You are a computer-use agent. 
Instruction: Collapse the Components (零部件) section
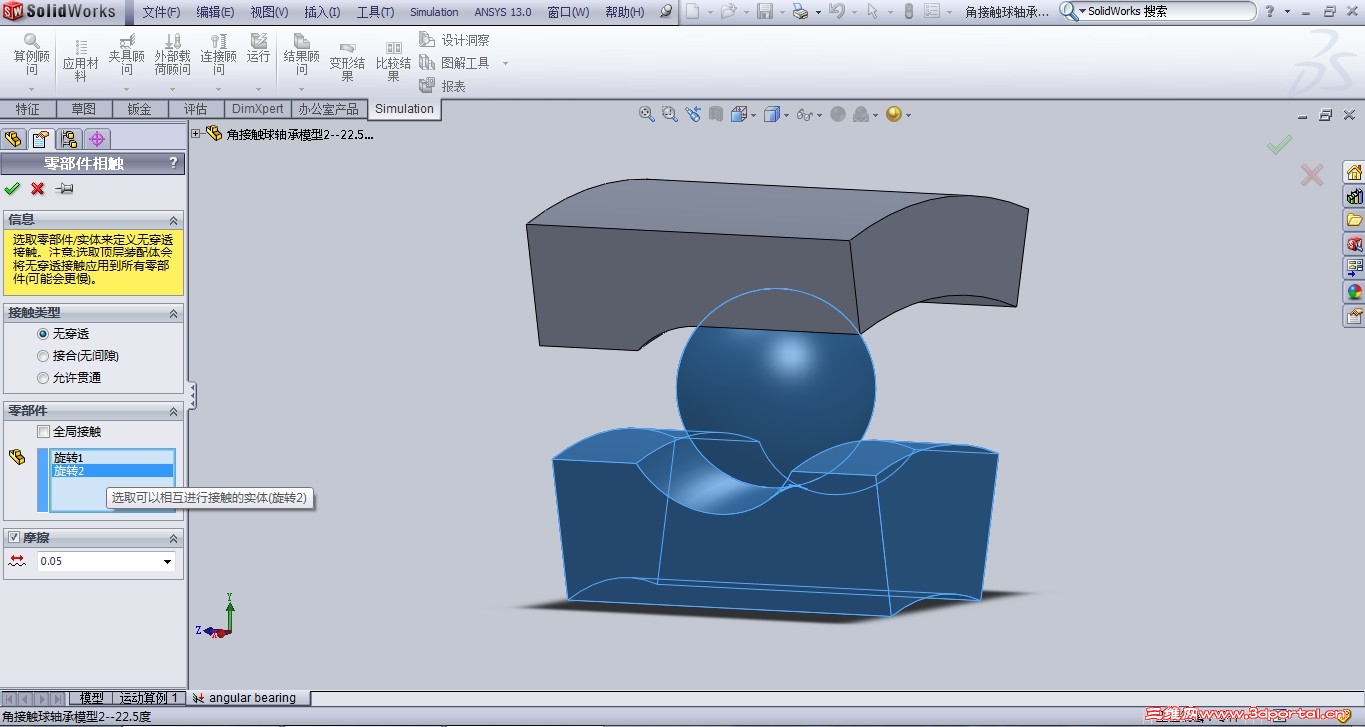click(x=173, y=411)
